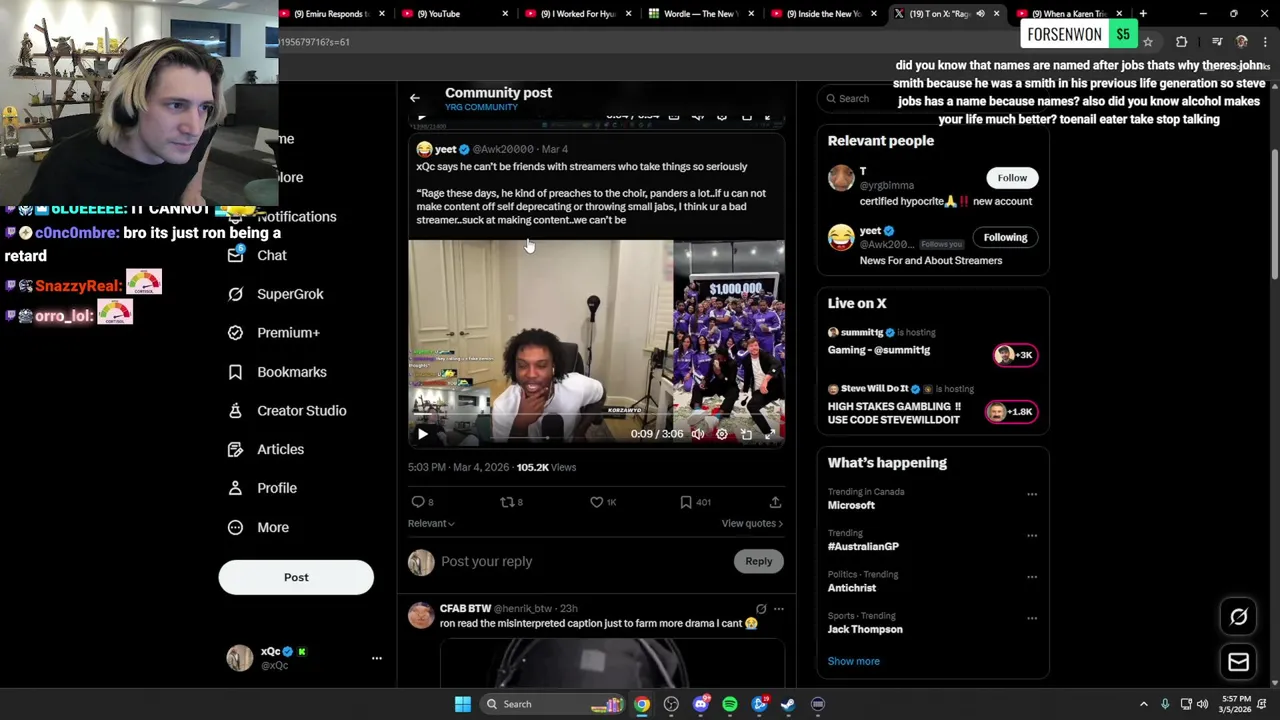The image size is (1280, 720).
Task: Share the post with the upload icon
Action: tap(775, 502)
